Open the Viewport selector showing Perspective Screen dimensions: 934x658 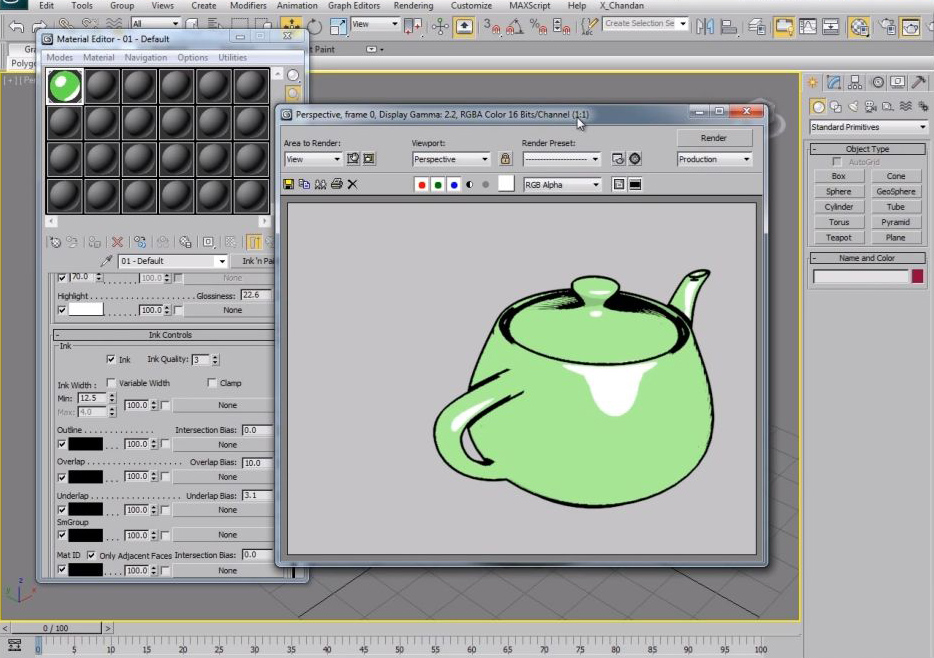click(450, 159)
